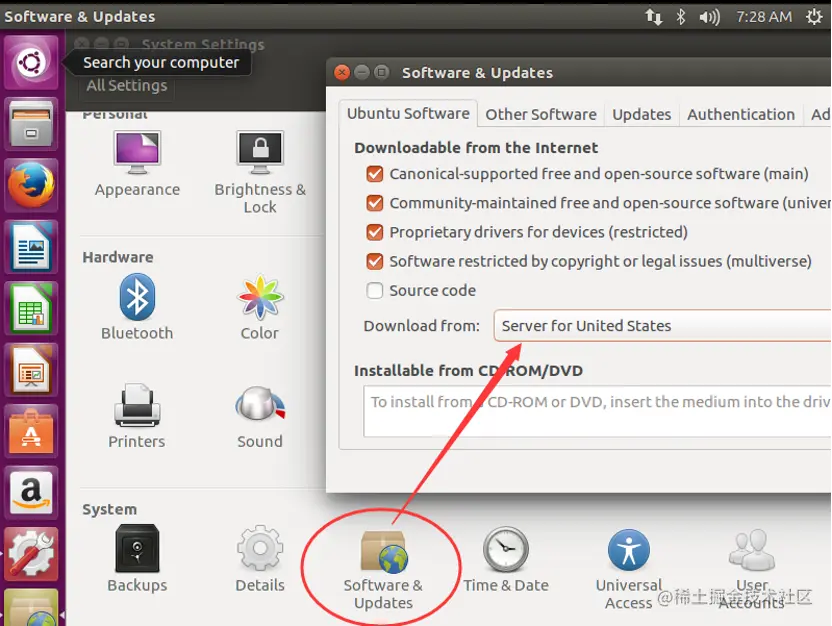Viewport: 832px width, 626px height.
Task: Switch to the Updates tab
Action: pos(642,115)
